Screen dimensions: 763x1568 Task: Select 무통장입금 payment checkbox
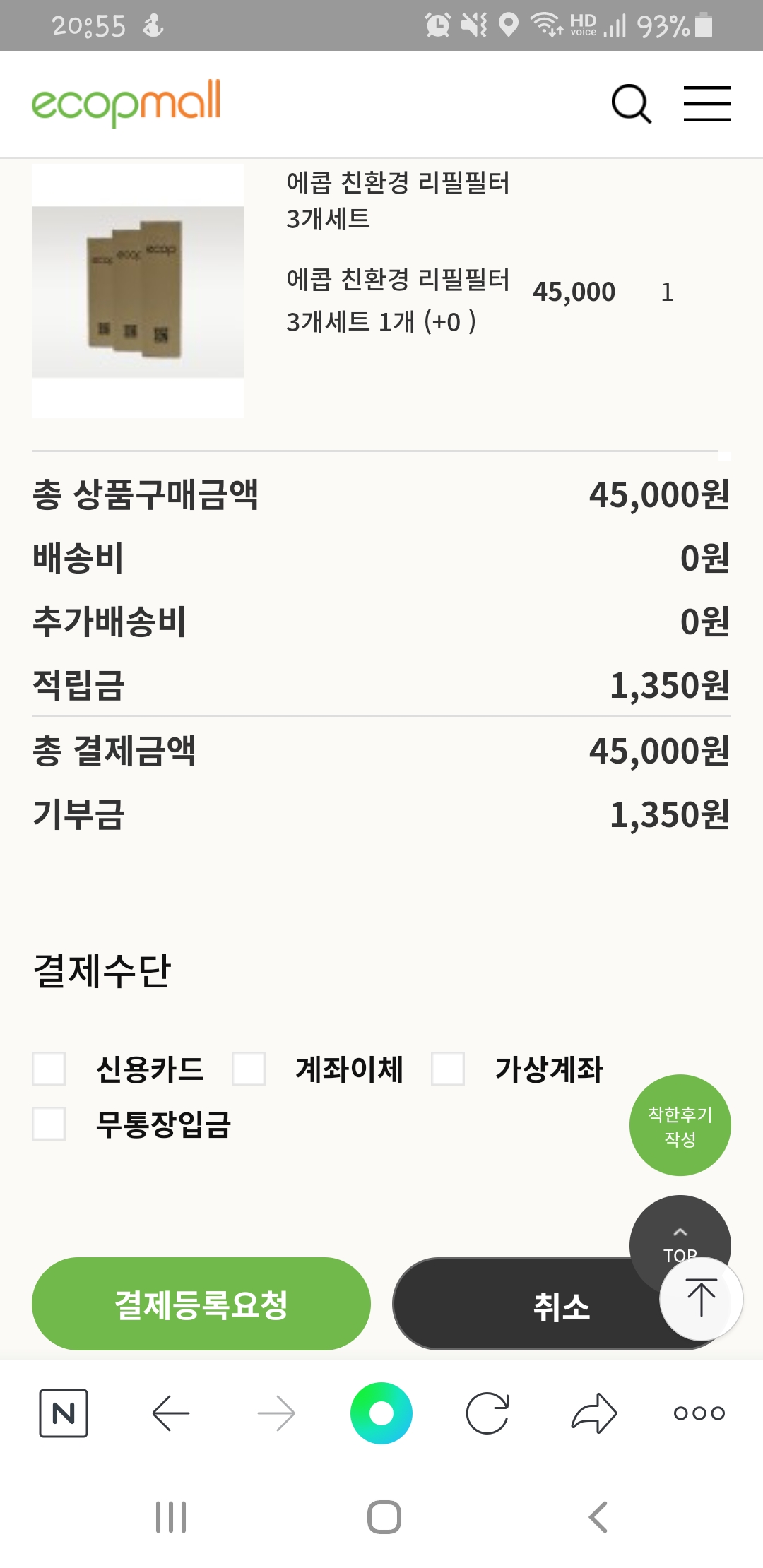[49, 1124]
